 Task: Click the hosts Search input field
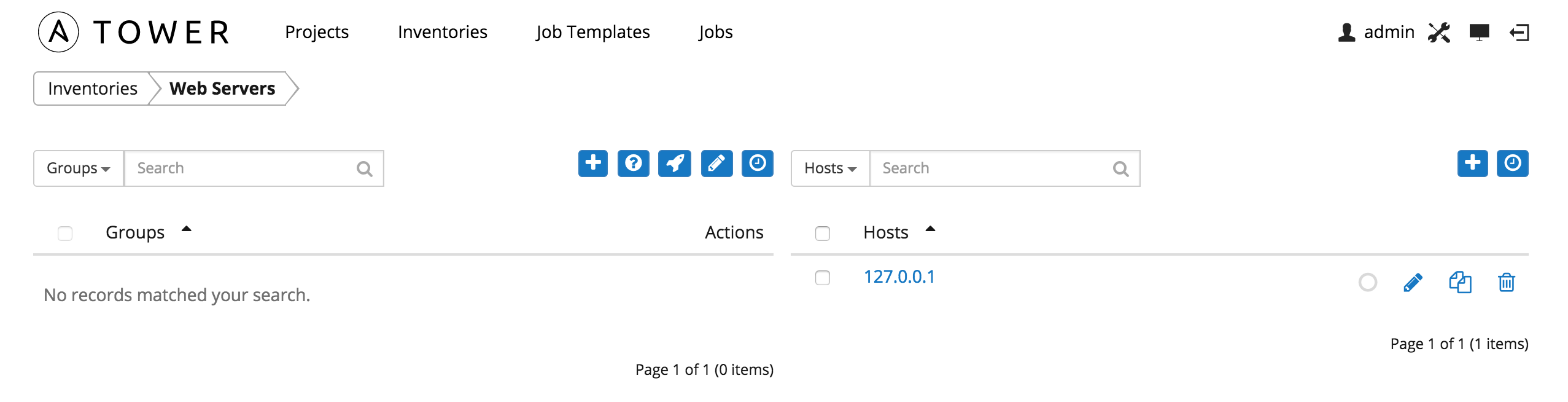pyautogui.click(x=1005, y=168)
